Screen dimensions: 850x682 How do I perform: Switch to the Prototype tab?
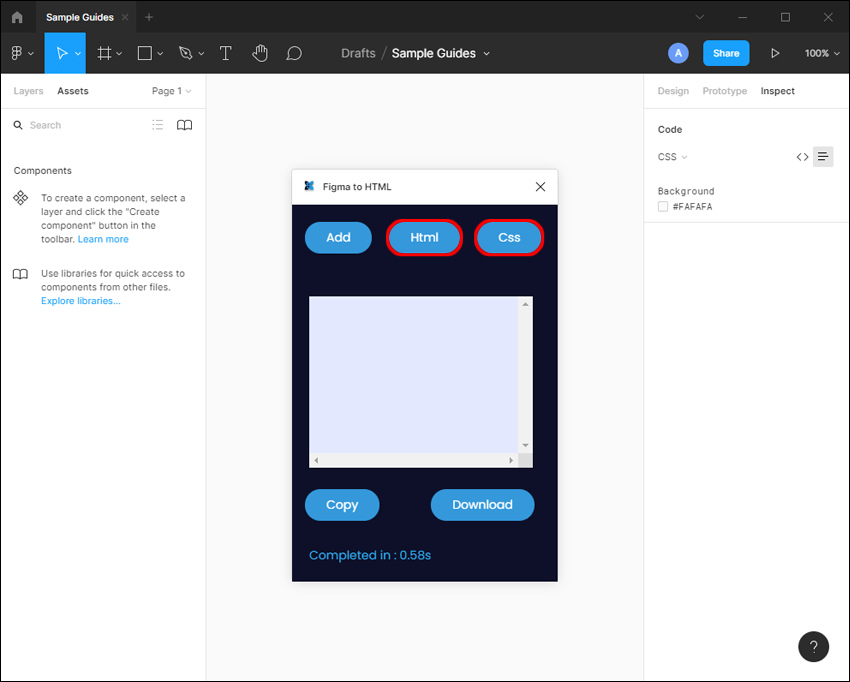coord(724,90)
